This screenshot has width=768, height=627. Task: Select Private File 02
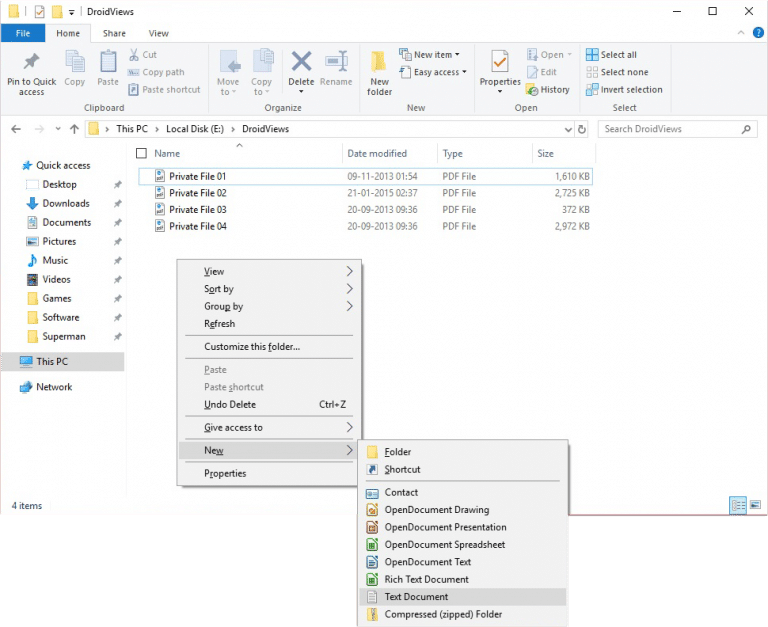coord(365,193)
